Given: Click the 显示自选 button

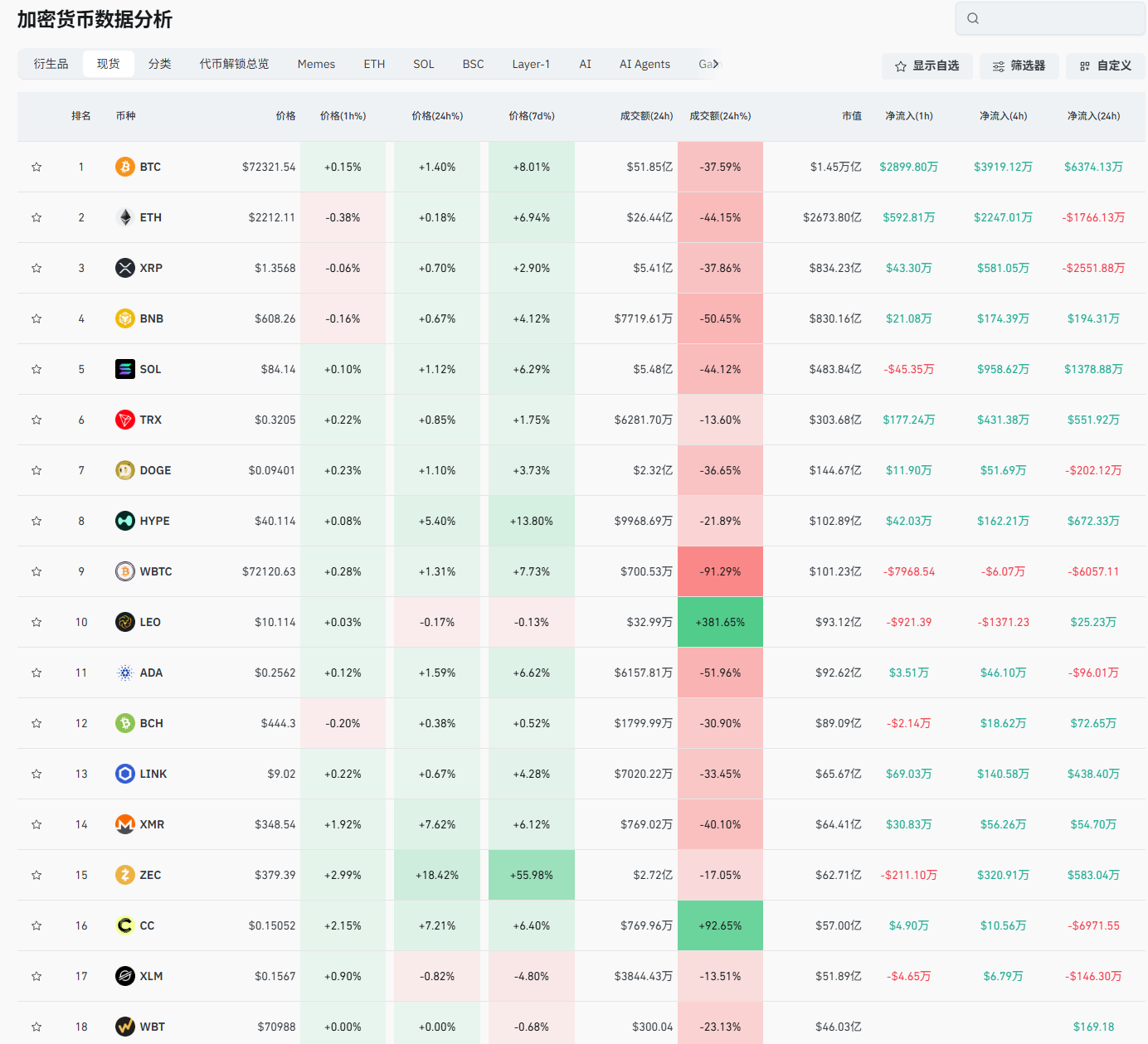Looking at the screenshot, I should click(x=927, y=66).
